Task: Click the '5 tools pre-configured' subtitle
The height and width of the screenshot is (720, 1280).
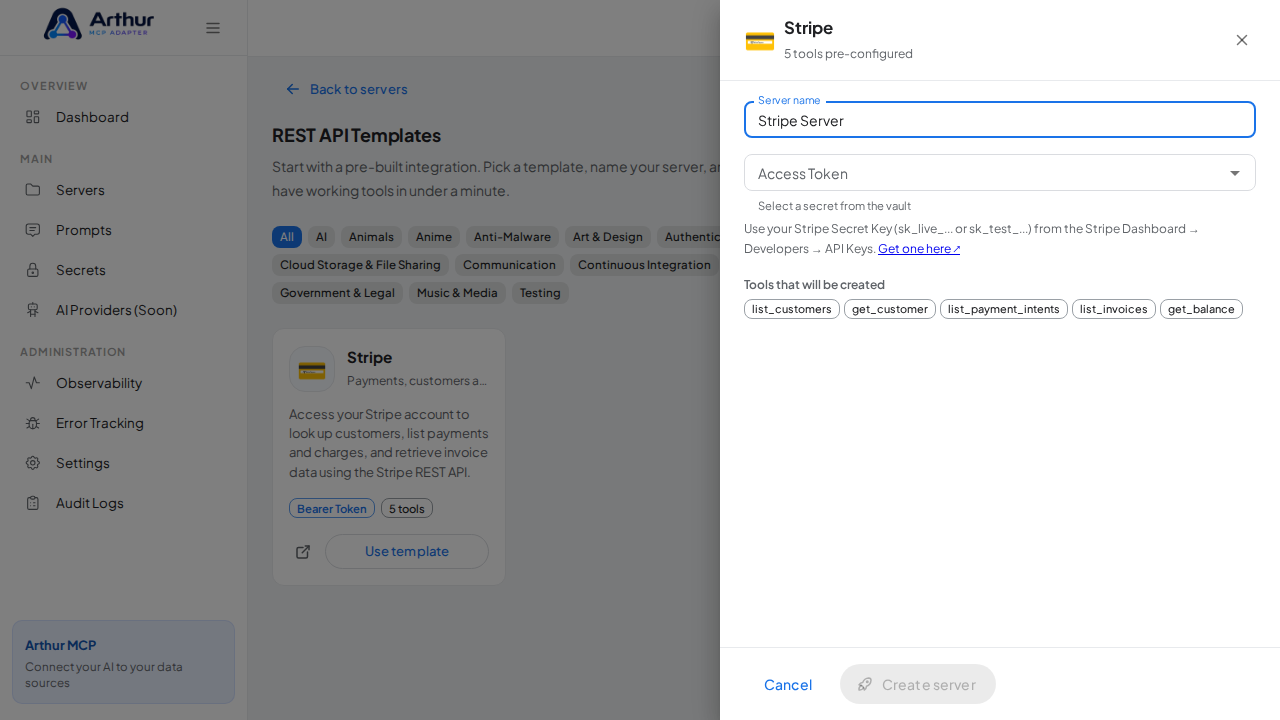Action: [848, 54]
